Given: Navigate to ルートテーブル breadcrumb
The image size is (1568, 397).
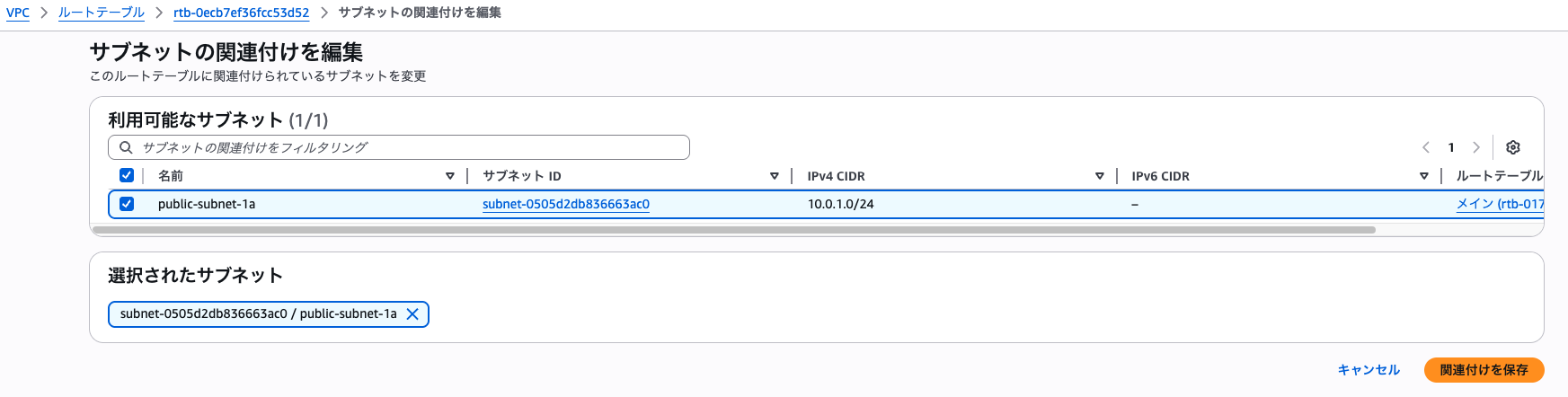Looking at the screenshot, I should click(102, 13).
